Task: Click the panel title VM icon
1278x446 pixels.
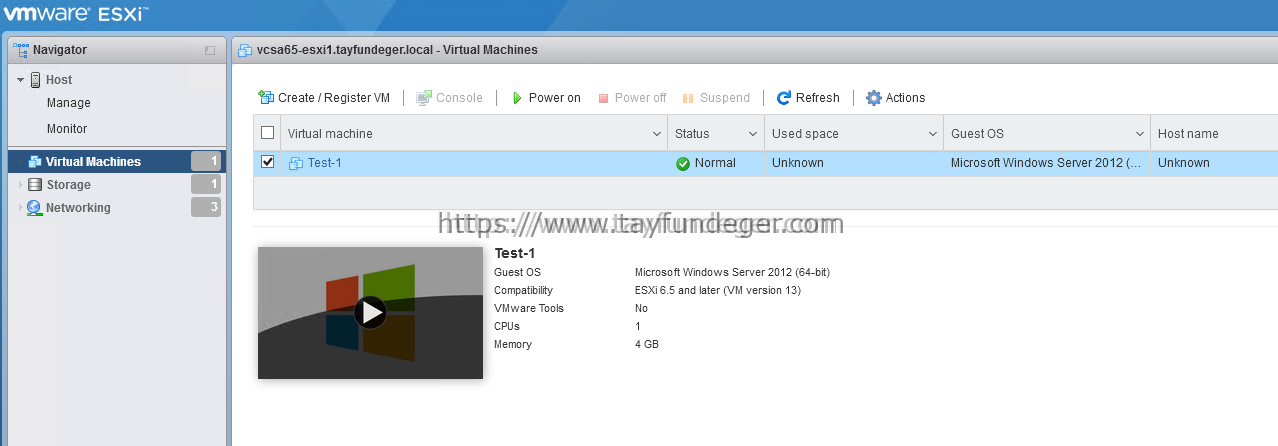Action: point(245,50)
